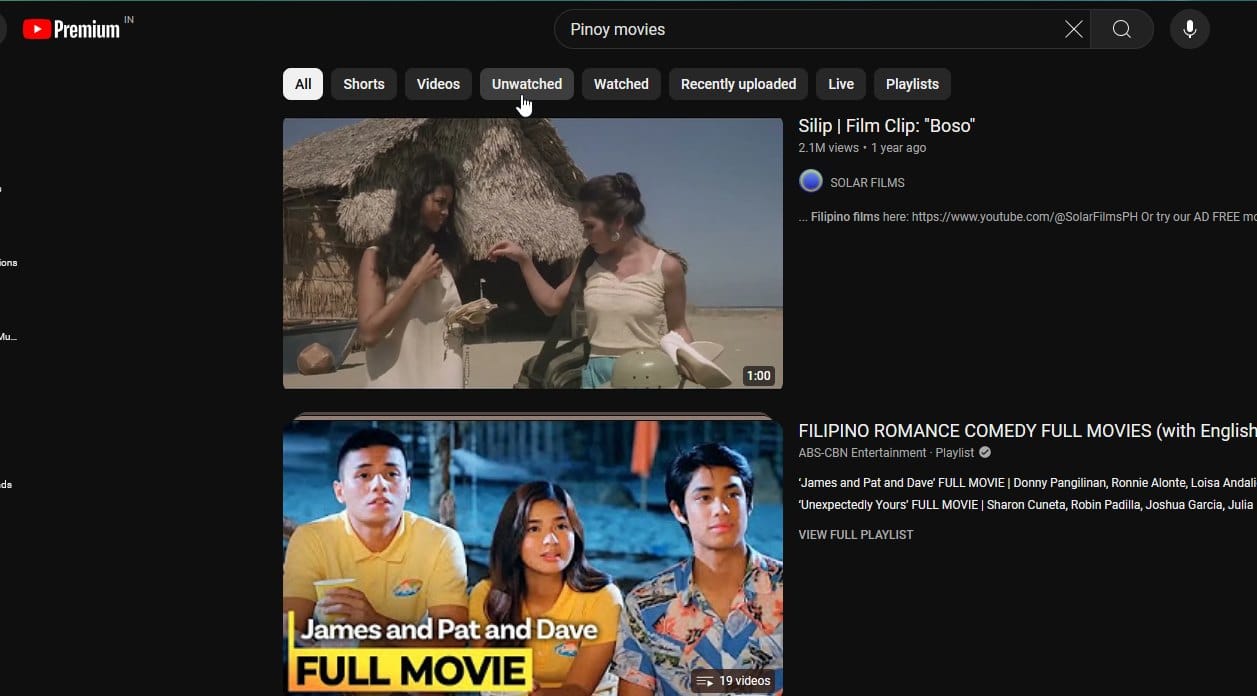Viewport: 1257px width, 696px height.
Task: Filter results by Shorts
Action: 364,84
